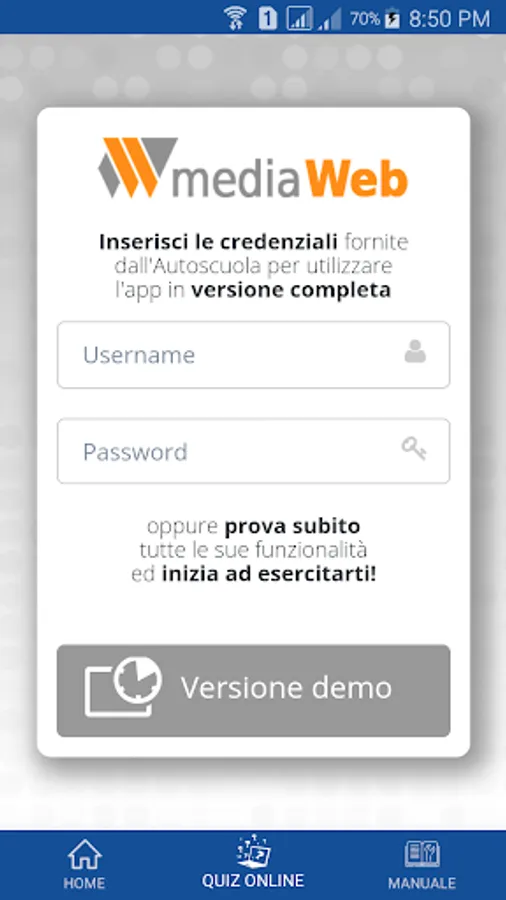Tap the battery charging icon
Image resolution: width=506 pixels, height=900 pixels.
coord(392,19)
